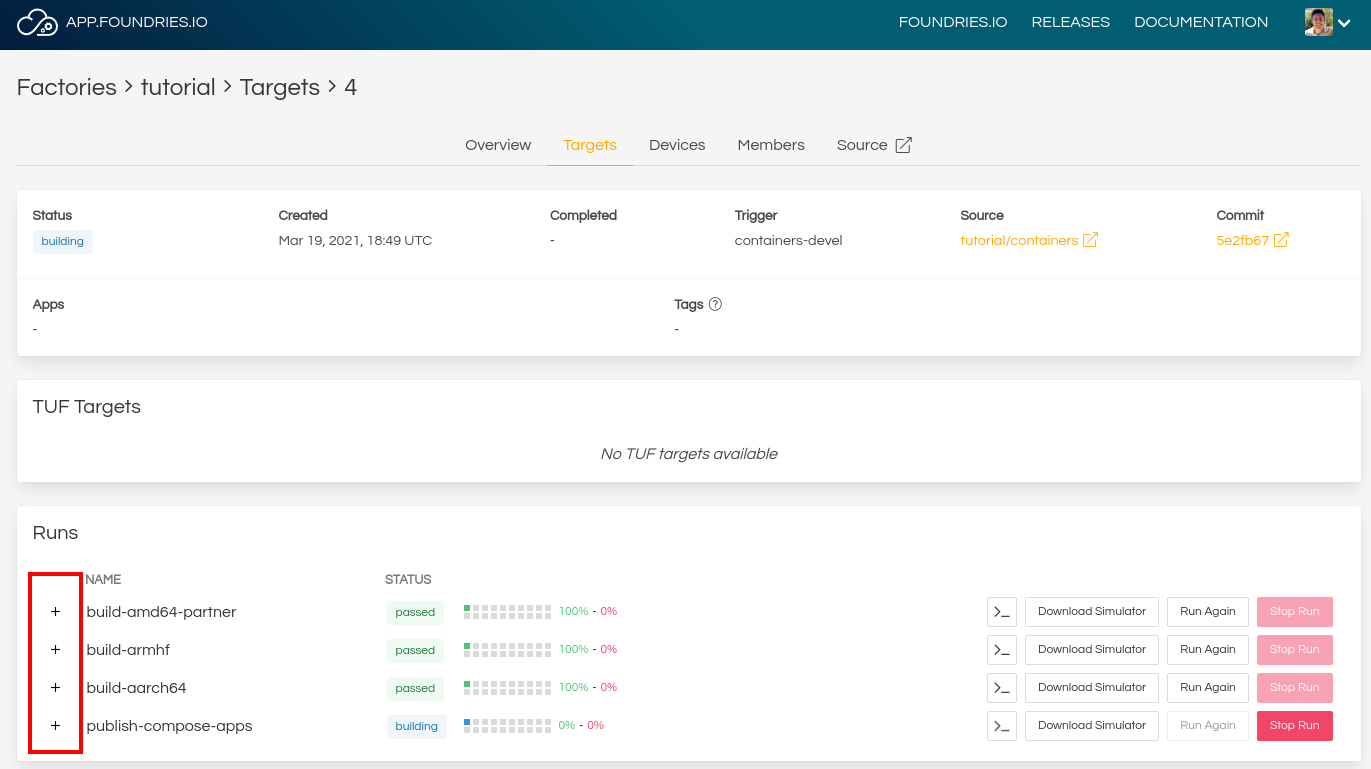Switch to the Devices tab
The width and height of the screenshot is (1371, 769).
pyautogui.click(x=677, y=145)
